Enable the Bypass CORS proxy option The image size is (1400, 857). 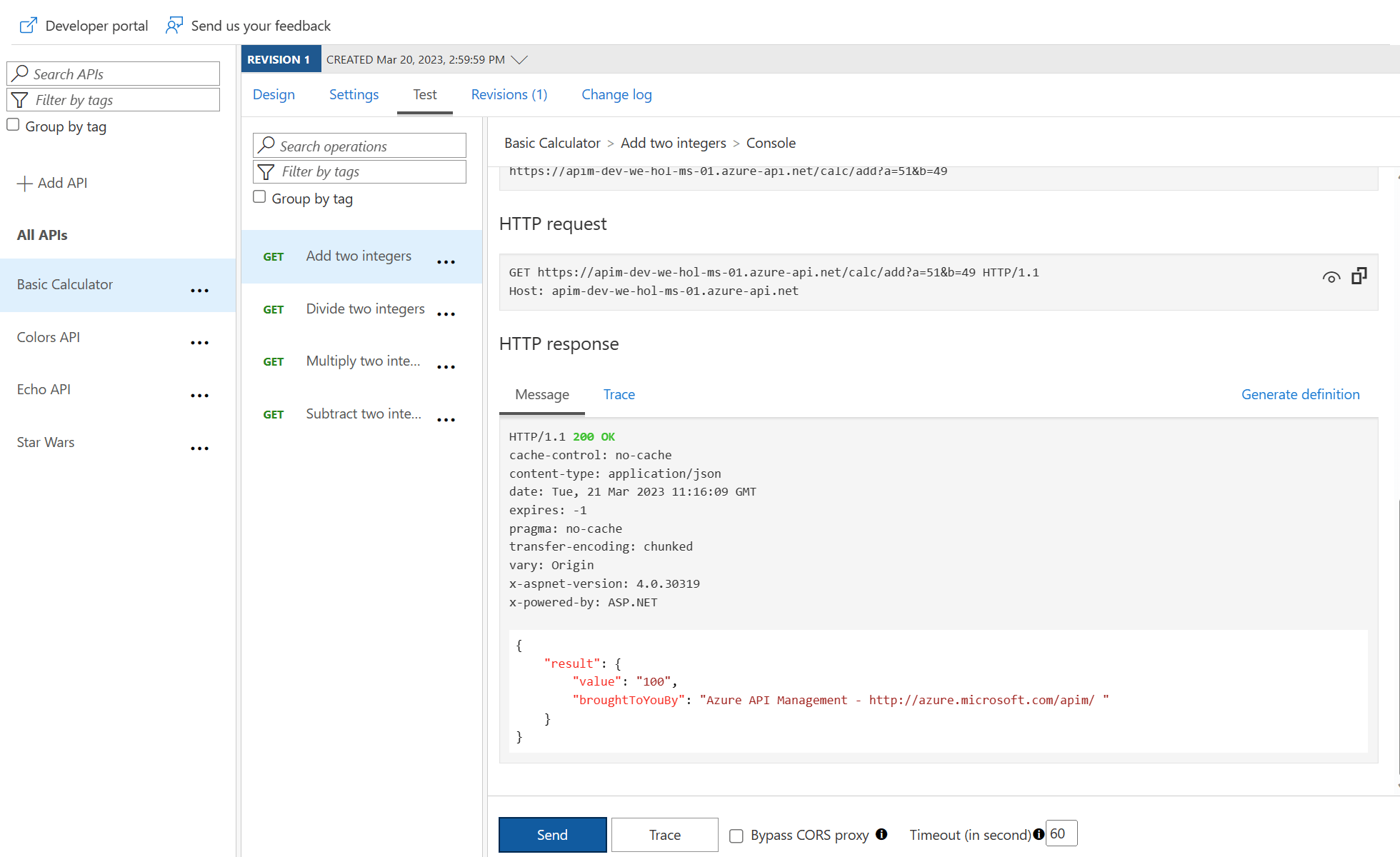(736, 835)
